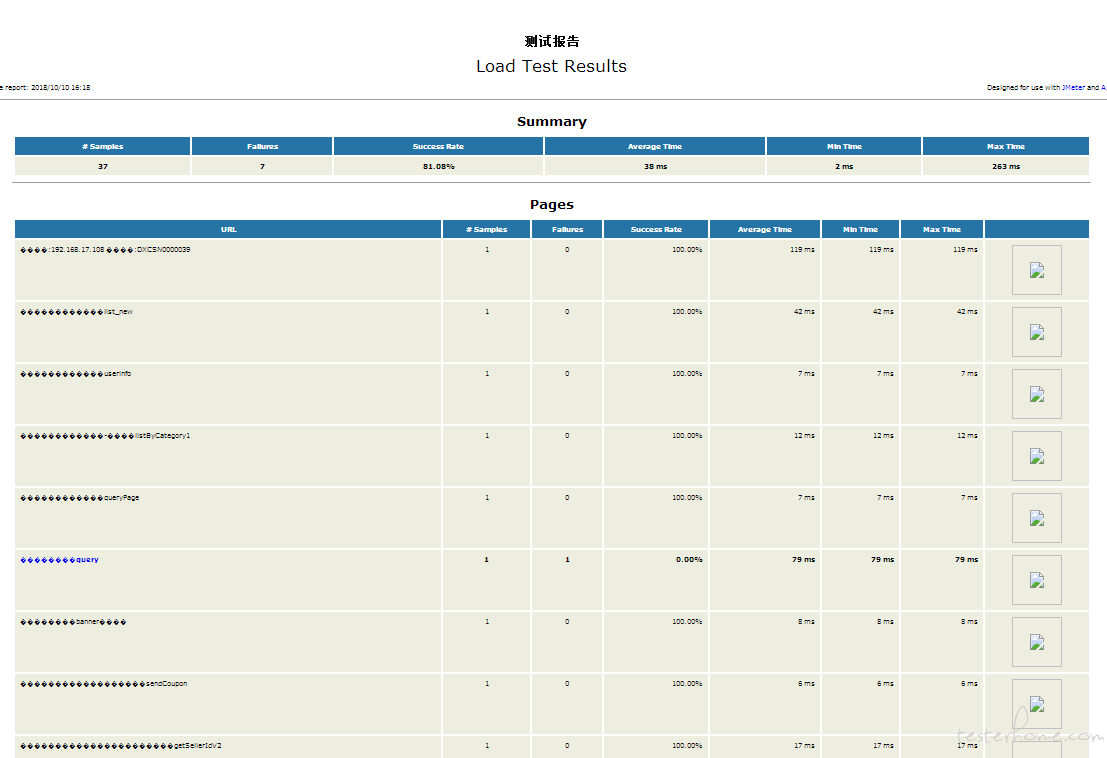Select the summary failures value 7
This screenshot has width=1107, height=758.
pos(262,167)
